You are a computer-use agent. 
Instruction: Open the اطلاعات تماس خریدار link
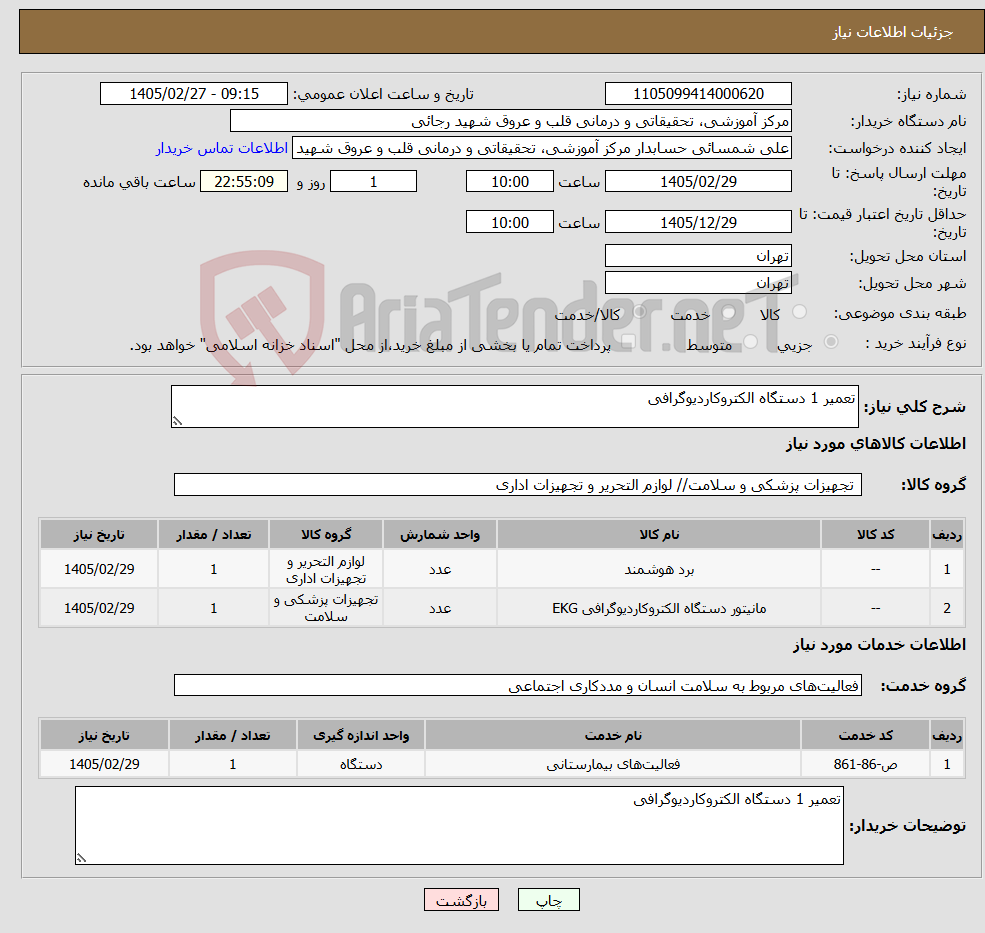[222, 148]
